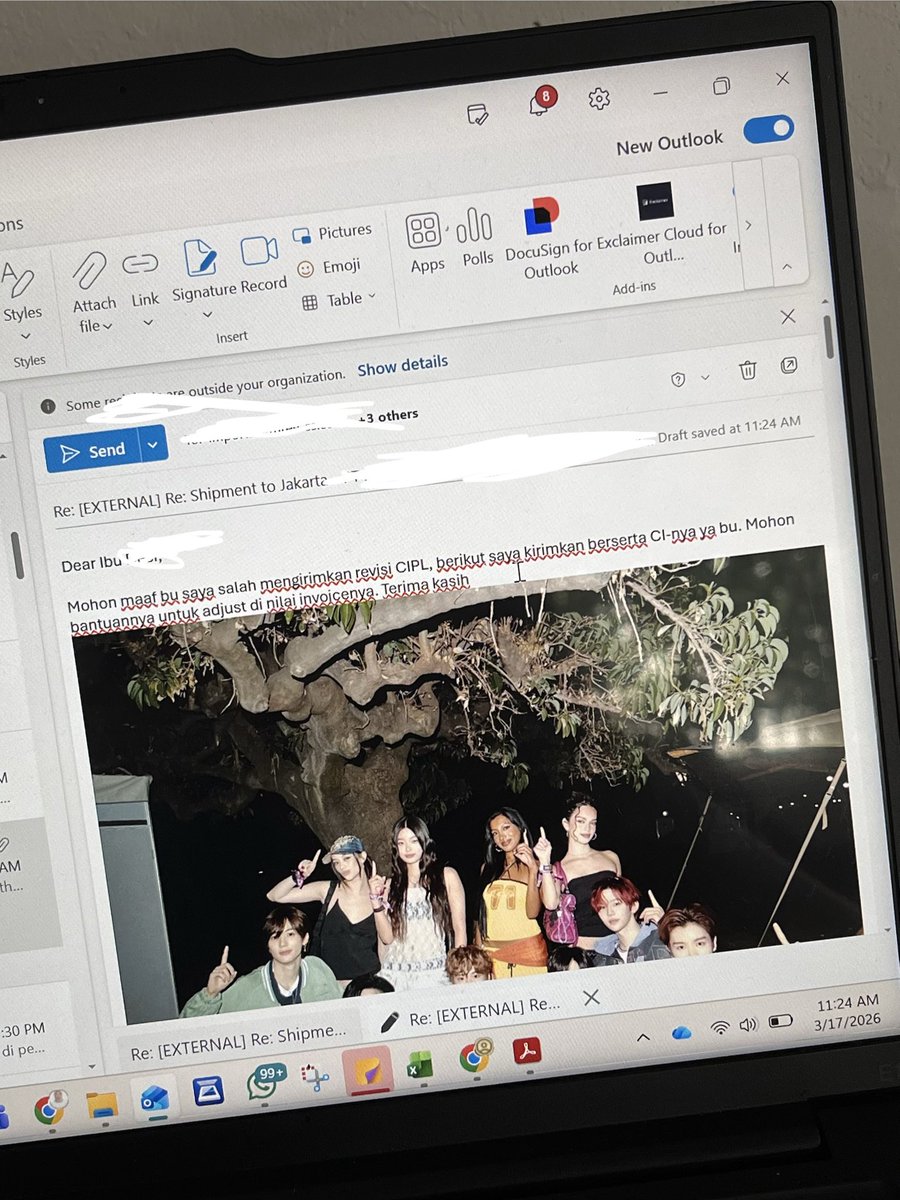Viewport: 900px width, 1200px height.
Task: Expand the Link dropdown chevron
Action: pos(147,323)
